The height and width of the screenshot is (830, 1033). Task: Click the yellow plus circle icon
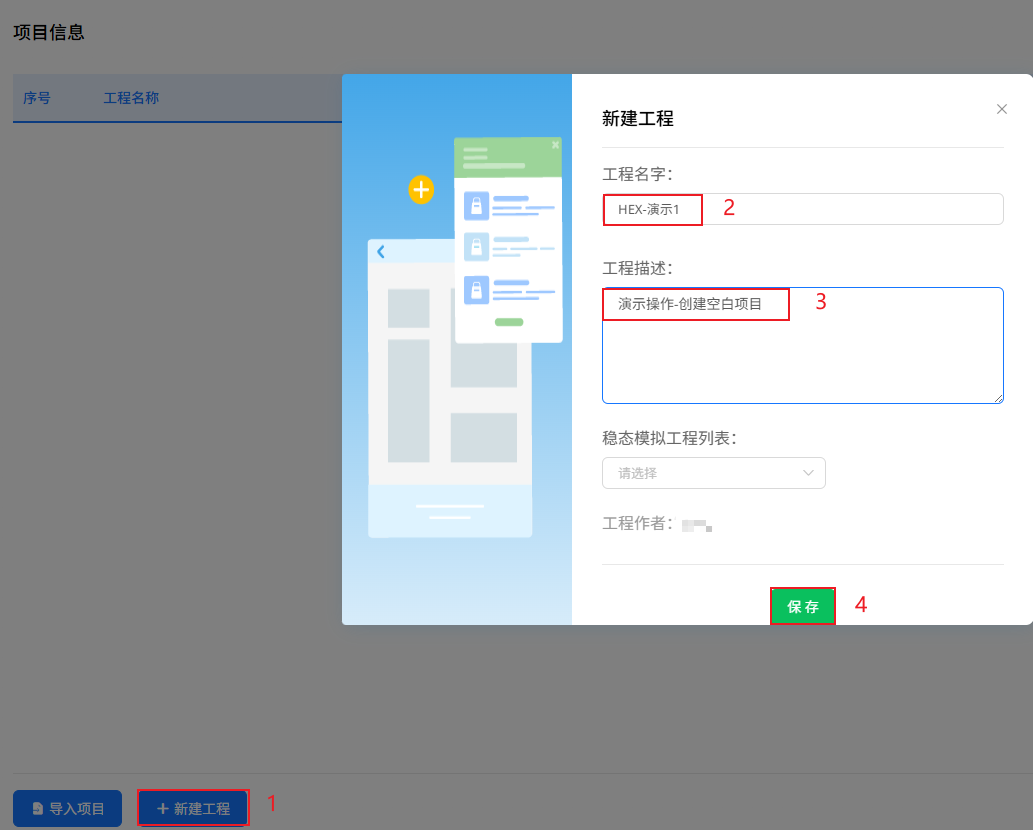[x=421, y=190]
